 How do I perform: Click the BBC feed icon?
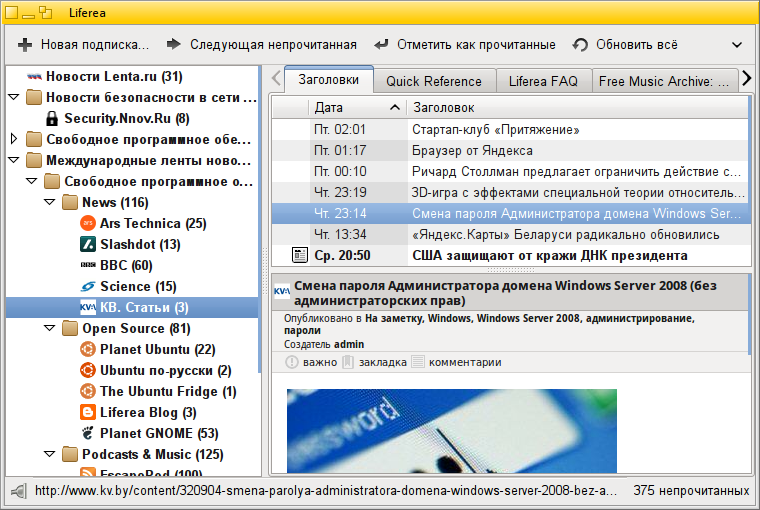tap(88, 265)
